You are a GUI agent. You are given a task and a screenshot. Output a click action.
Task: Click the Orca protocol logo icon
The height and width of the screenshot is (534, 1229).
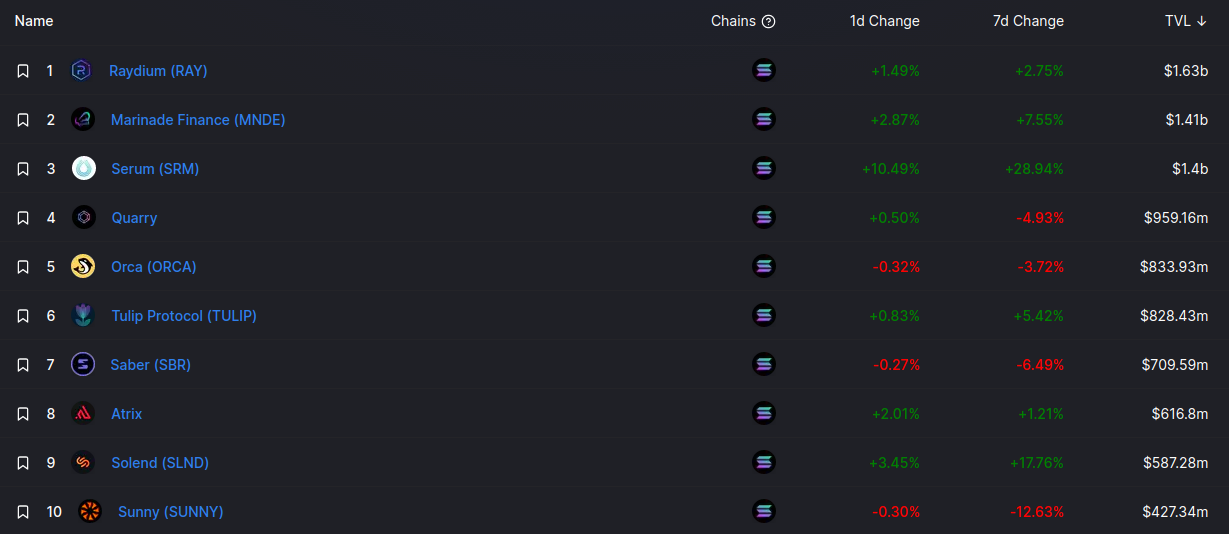[x=83, y=267]
